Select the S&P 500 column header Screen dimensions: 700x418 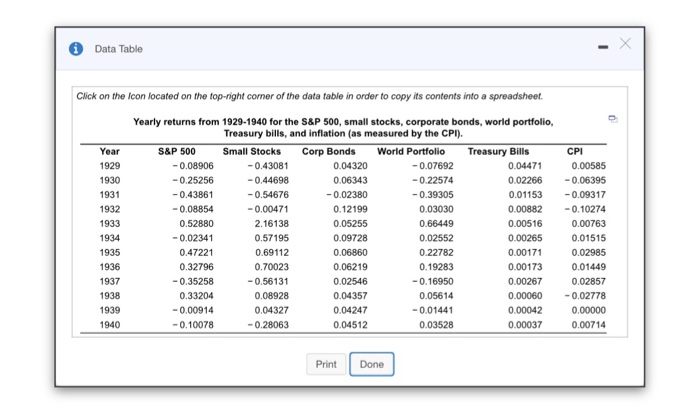tap(177, 151)
